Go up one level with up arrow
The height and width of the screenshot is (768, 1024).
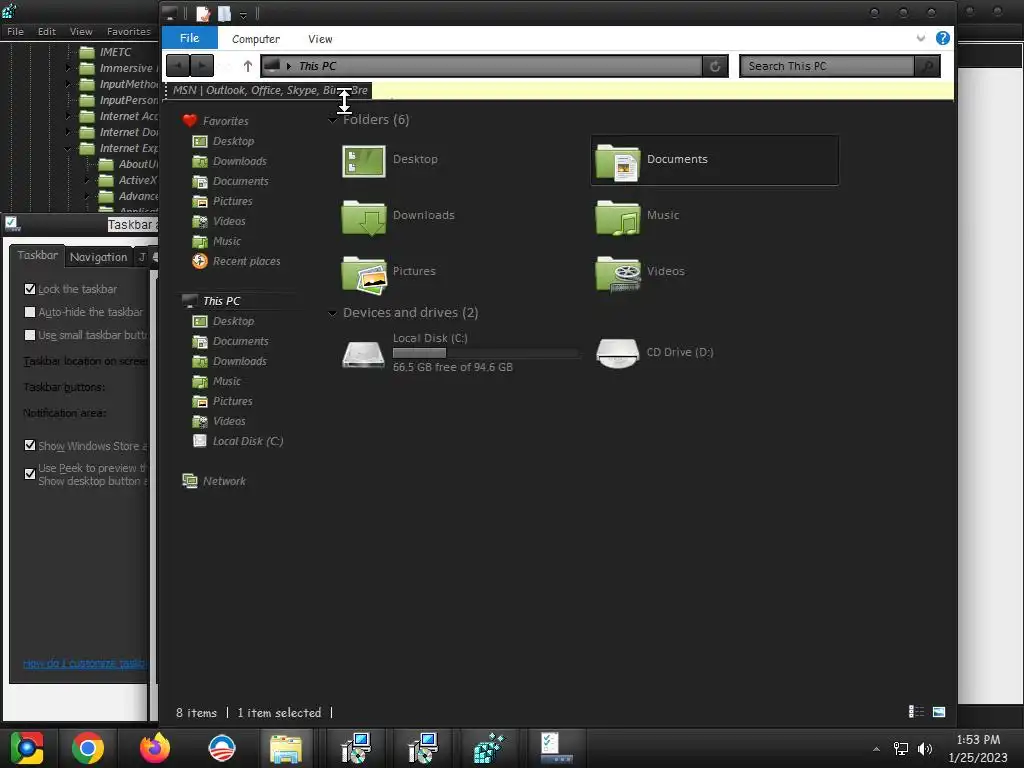[x=248, y=66]
